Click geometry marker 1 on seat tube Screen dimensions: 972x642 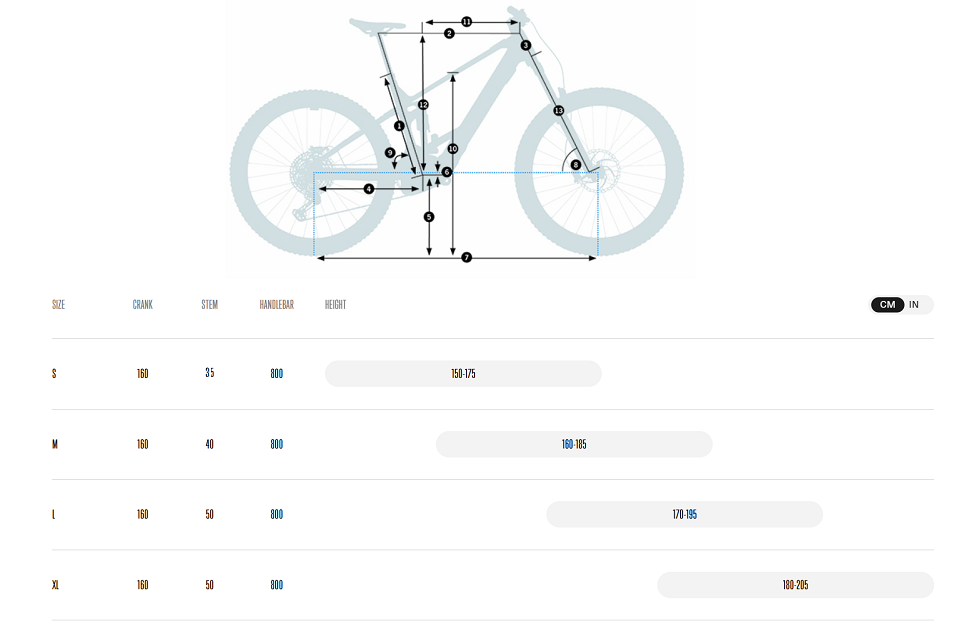(x=399, y=126)
